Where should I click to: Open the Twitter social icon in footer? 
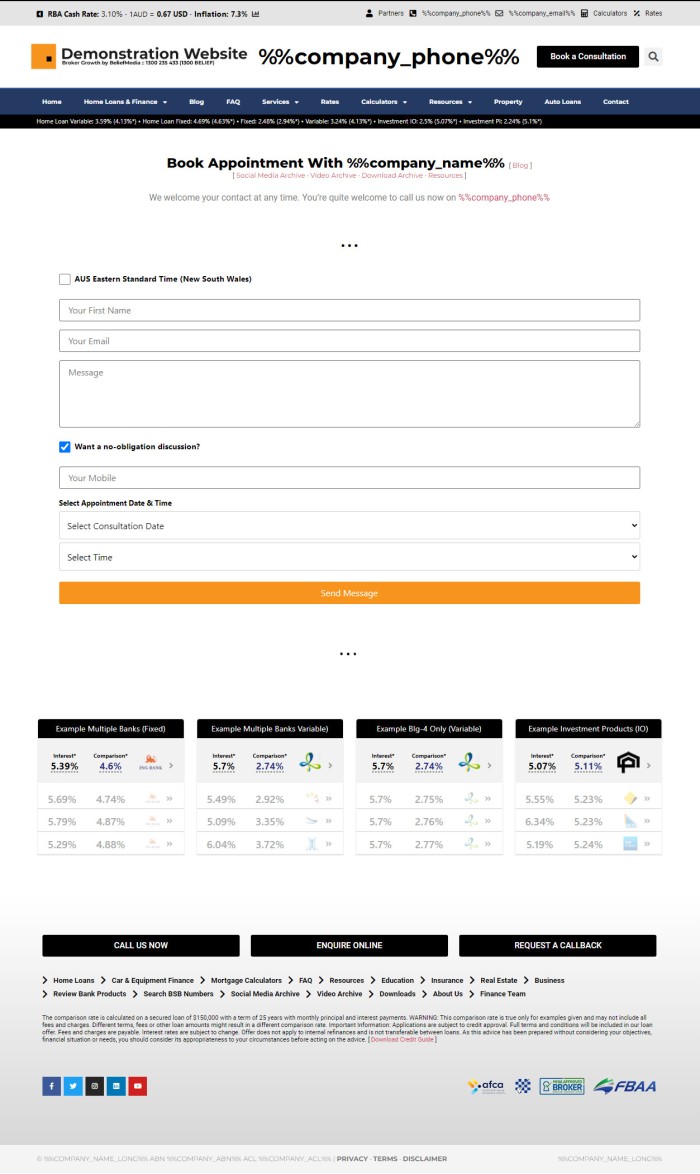(x=73, y=1086)
